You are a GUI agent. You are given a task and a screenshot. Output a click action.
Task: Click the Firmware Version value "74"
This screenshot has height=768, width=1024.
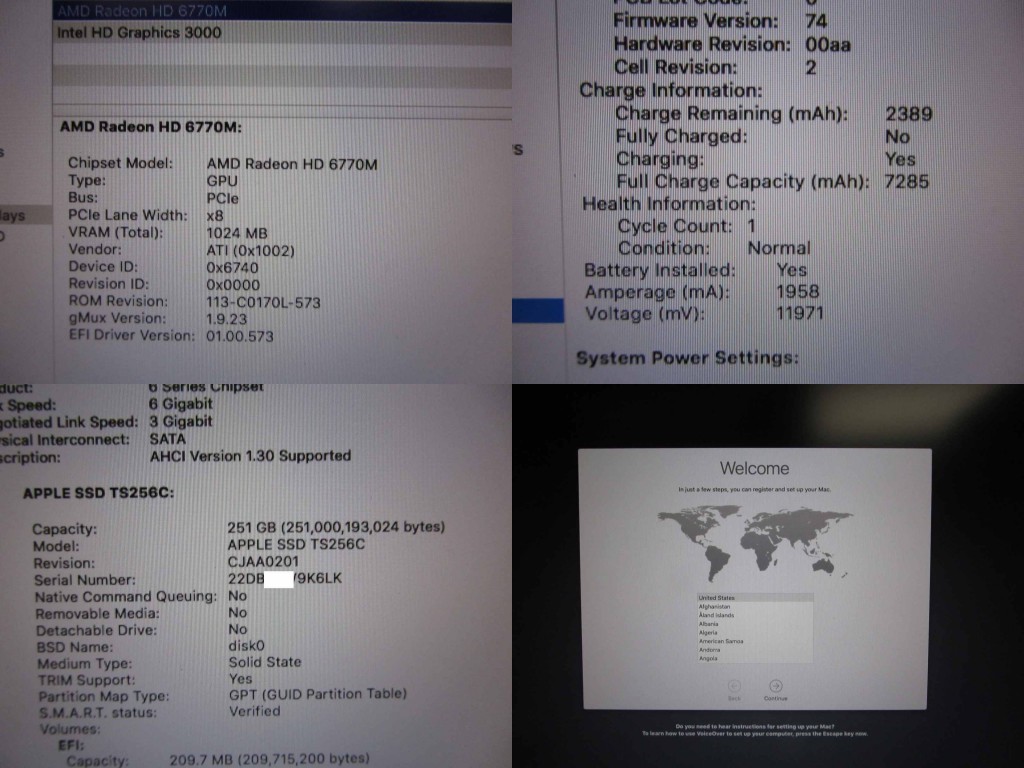816,22
